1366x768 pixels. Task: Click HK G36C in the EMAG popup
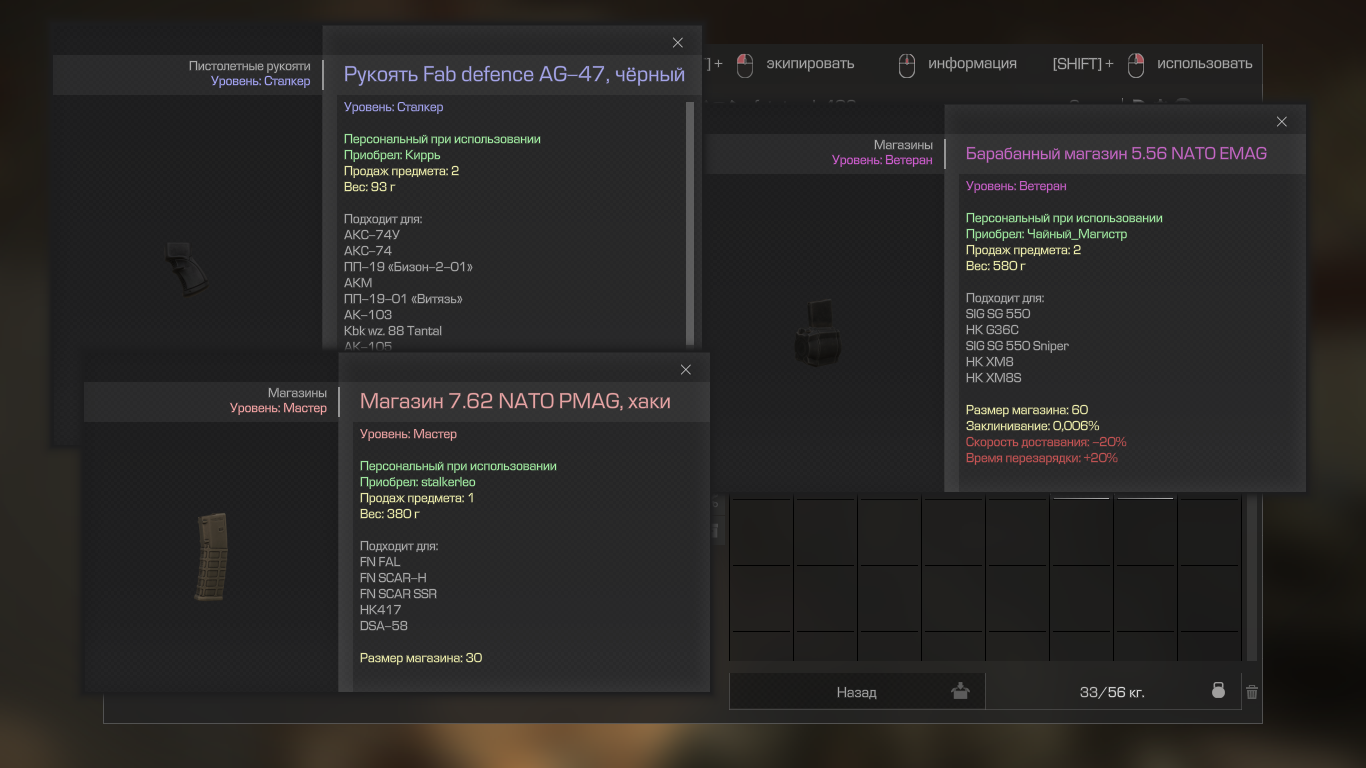coord(992,330)
